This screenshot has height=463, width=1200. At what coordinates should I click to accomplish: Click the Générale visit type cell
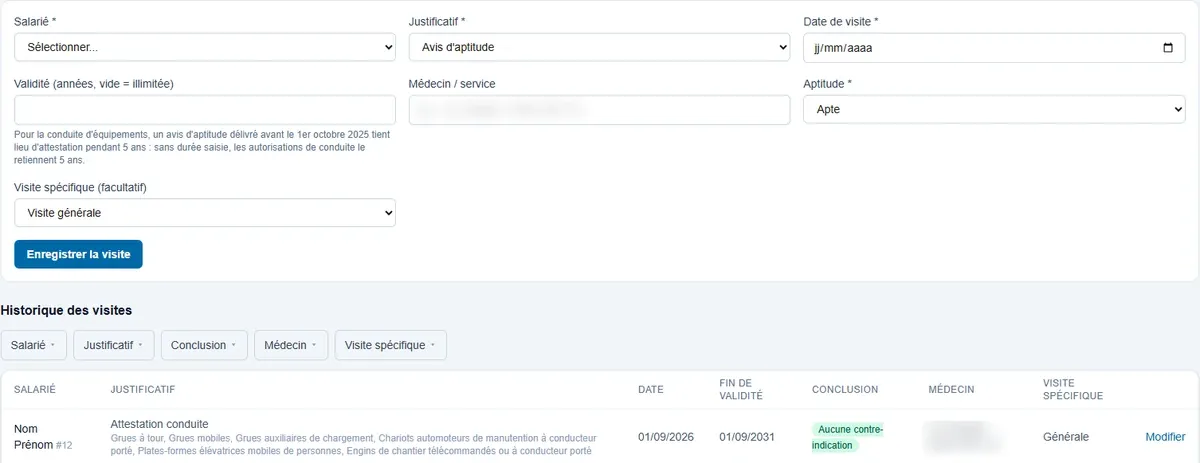(x=1066, y=437)
